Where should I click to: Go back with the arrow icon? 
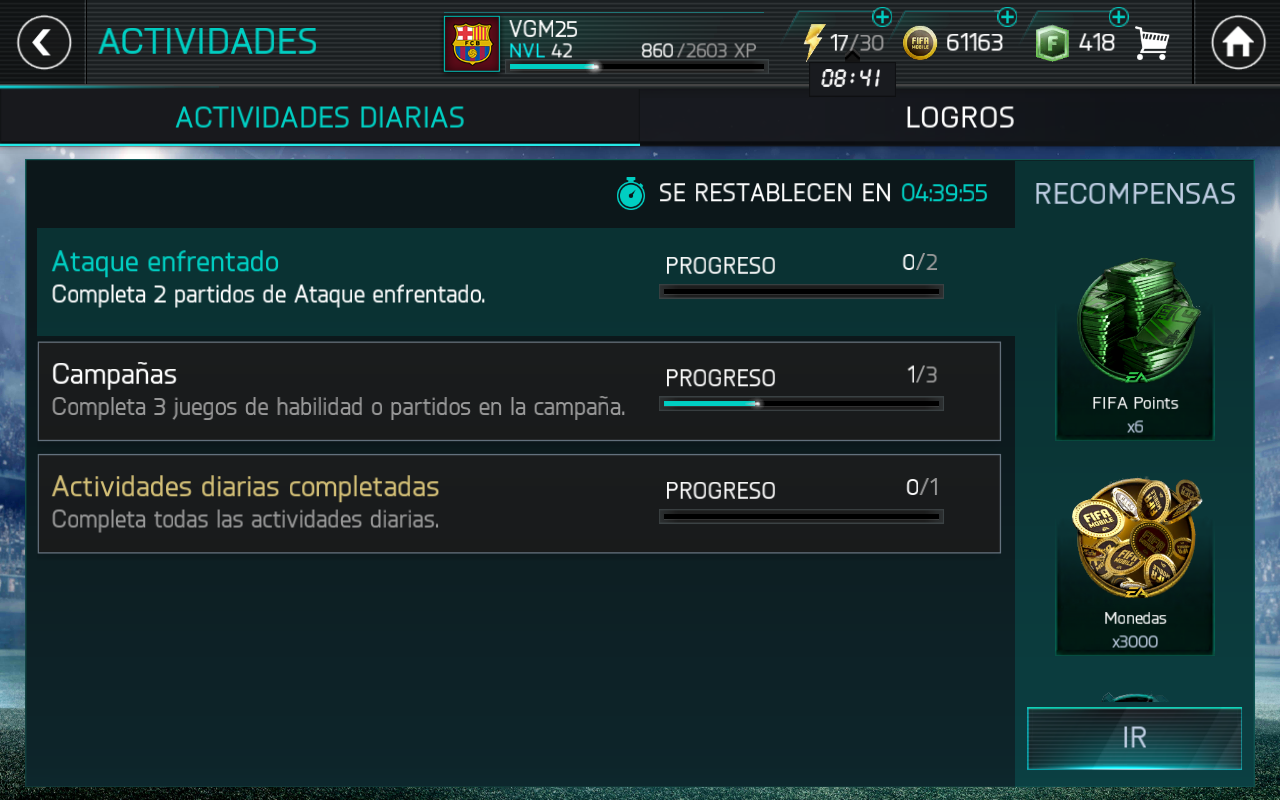44,42
